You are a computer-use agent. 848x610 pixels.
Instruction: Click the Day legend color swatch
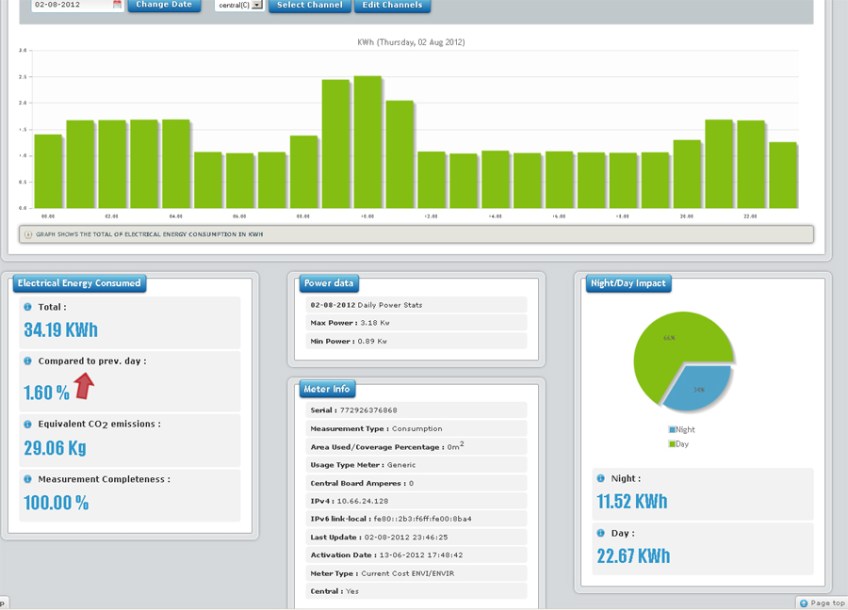[x=671, y=443]
